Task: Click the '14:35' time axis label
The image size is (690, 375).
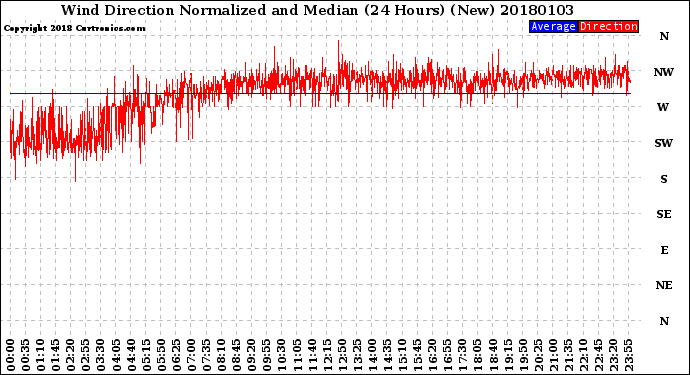Action: pos(387,355)
